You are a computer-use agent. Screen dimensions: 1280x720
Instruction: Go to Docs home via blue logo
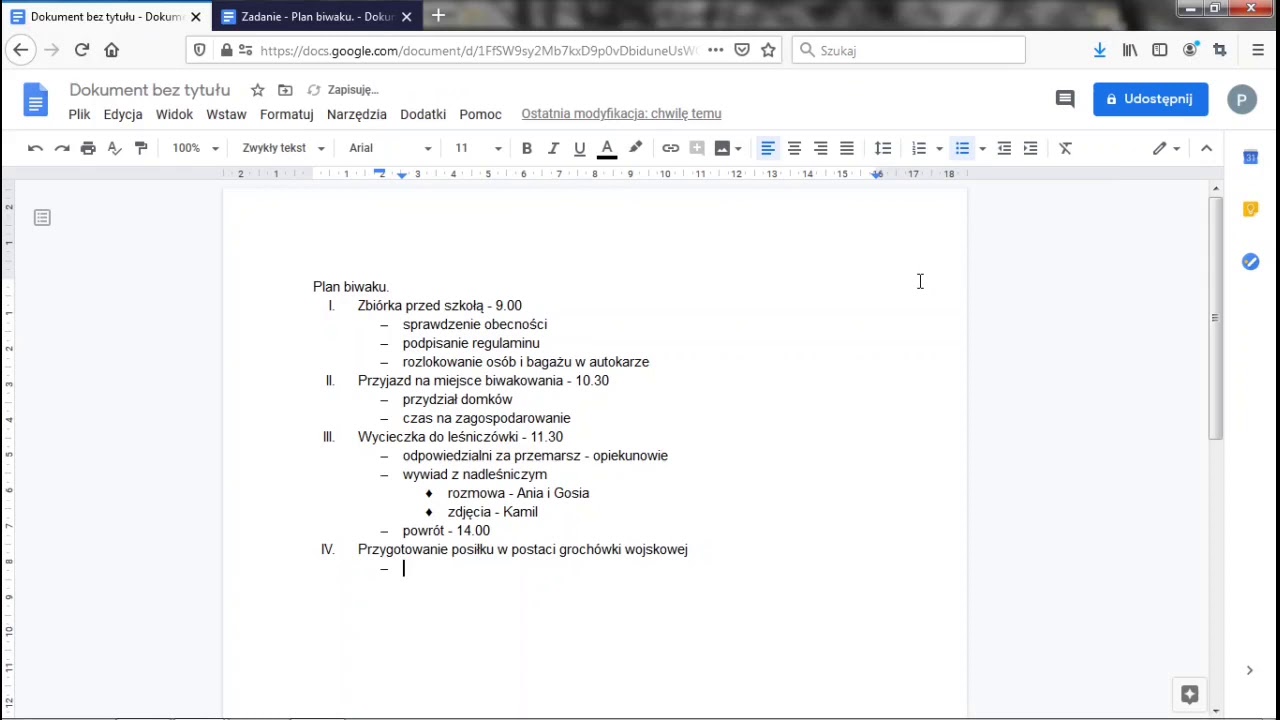36,100
